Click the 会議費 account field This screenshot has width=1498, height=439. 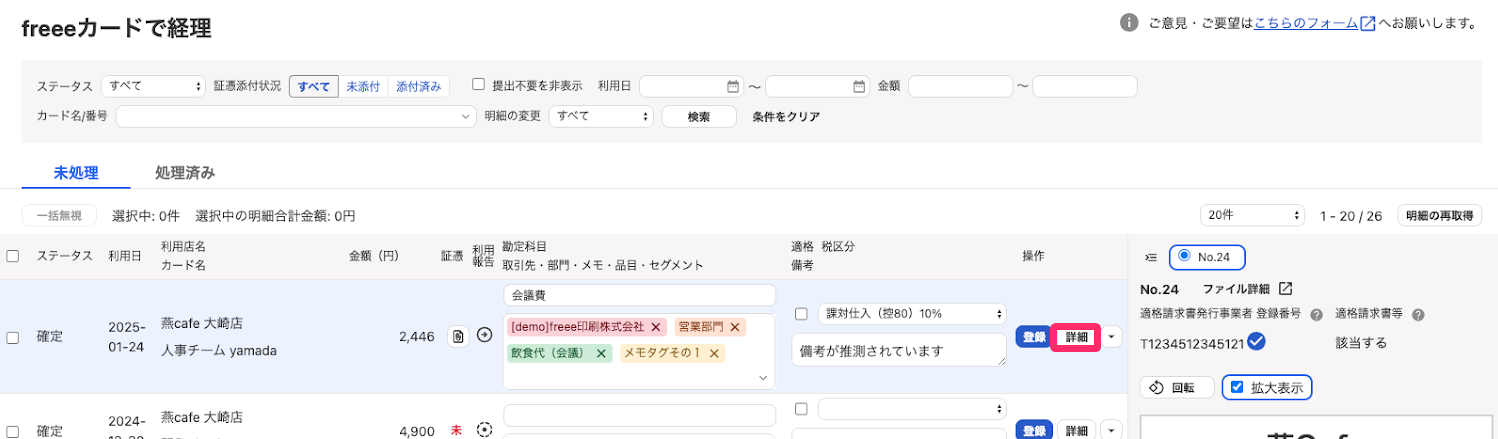(640, 295)
